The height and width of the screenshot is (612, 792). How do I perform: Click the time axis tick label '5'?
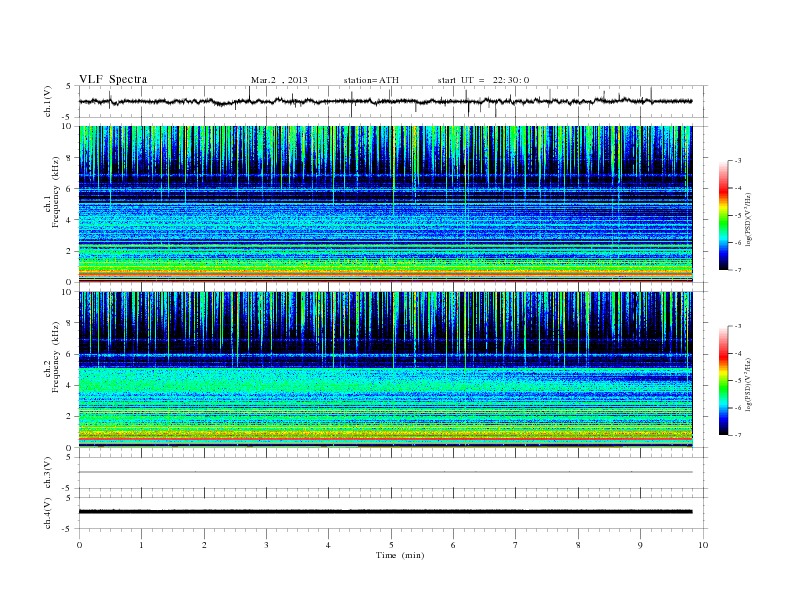click(391, 545)
